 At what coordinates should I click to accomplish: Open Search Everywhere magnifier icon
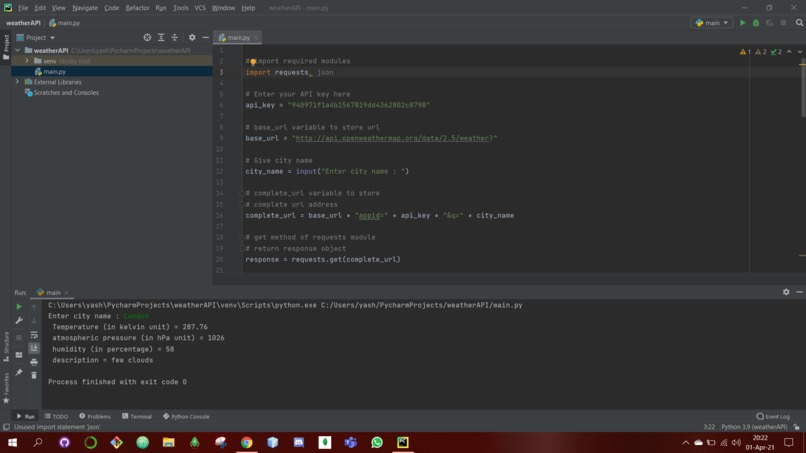point(799,23)
